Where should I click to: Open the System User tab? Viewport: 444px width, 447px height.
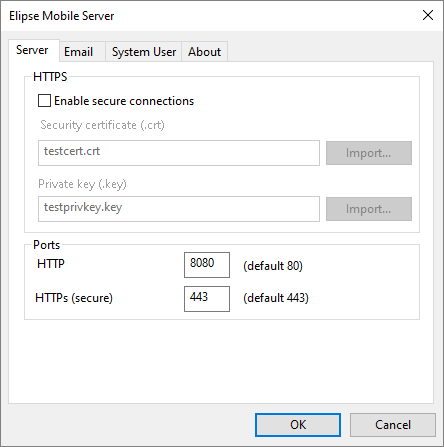pyautogui.click(x=144, y=52)
